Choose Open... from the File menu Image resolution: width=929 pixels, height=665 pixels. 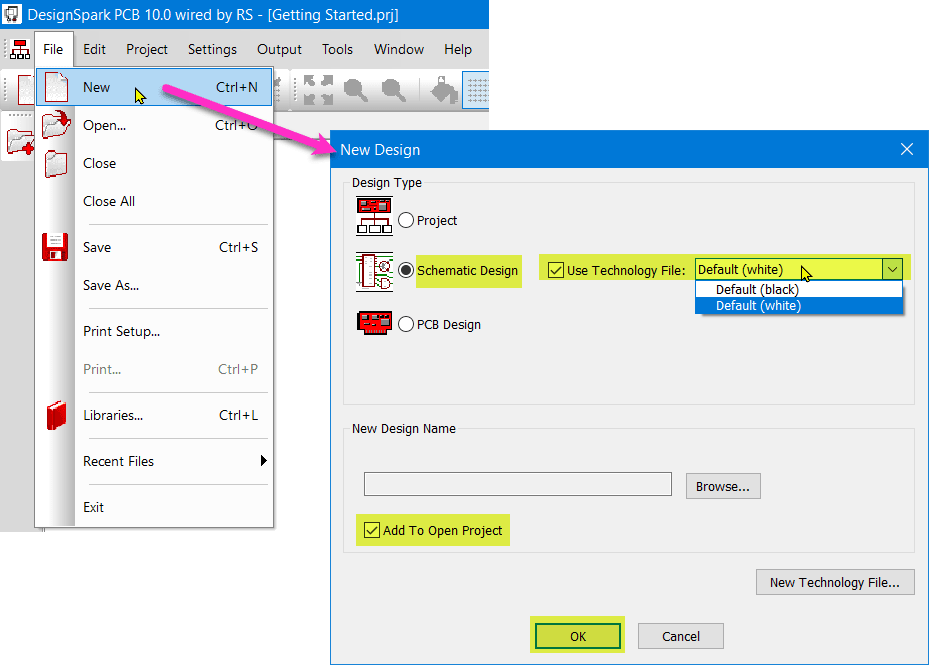pos(154,125)
